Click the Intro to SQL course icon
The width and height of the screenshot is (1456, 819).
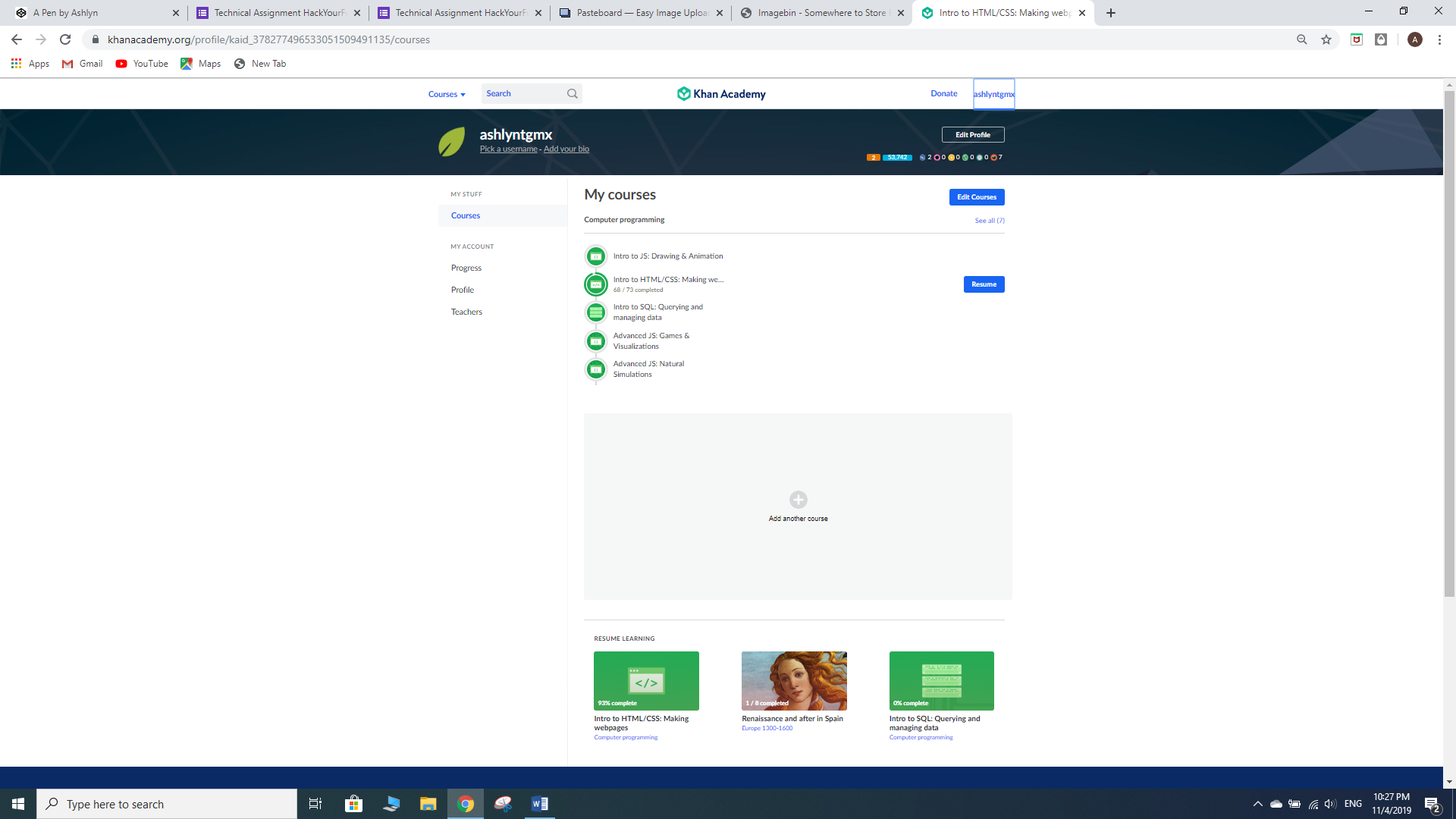596,312
